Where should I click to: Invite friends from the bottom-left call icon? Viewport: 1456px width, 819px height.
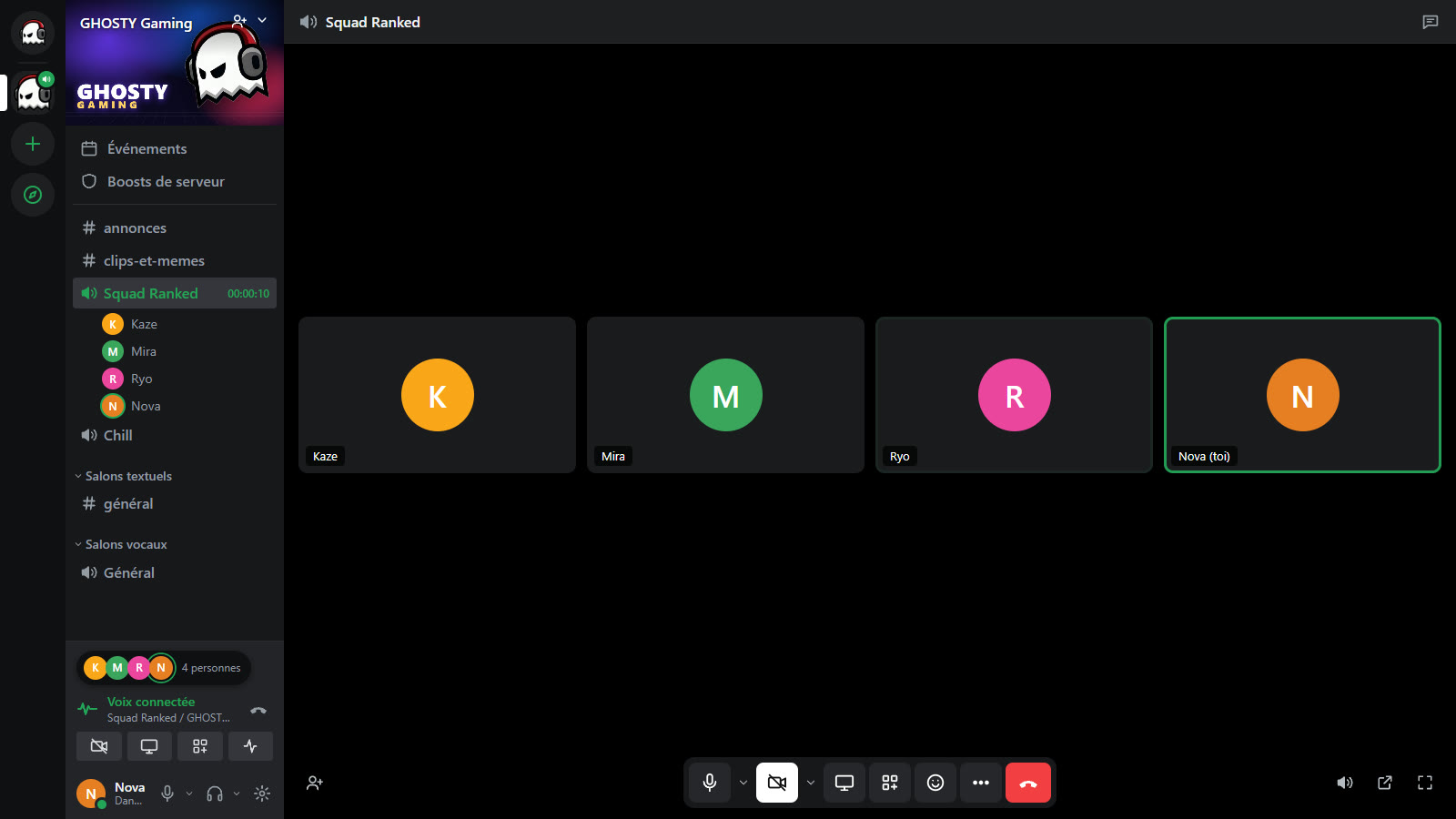[x=315, y=783]
